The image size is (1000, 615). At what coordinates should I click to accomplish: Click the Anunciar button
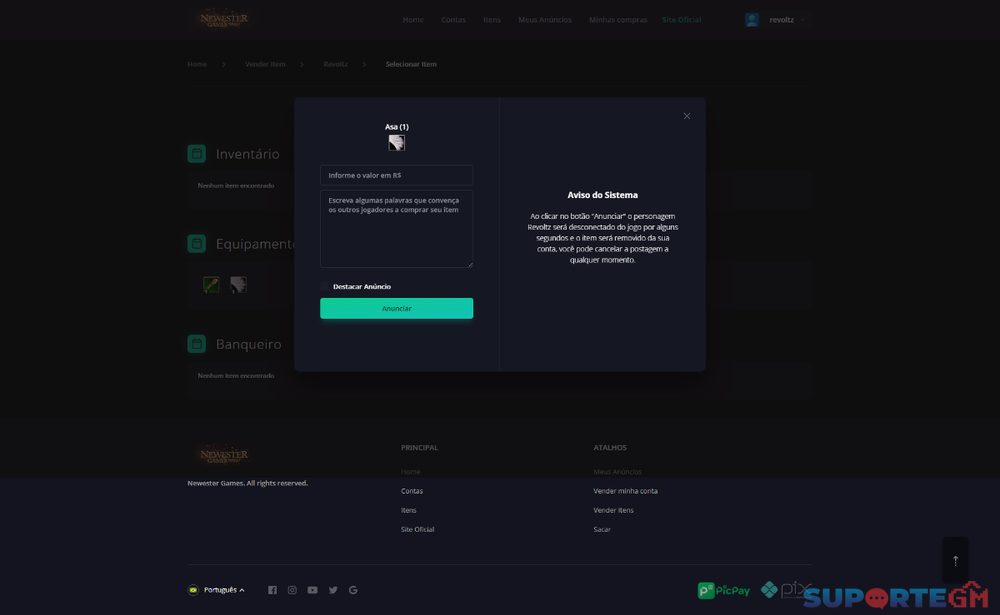click(397, 308)
